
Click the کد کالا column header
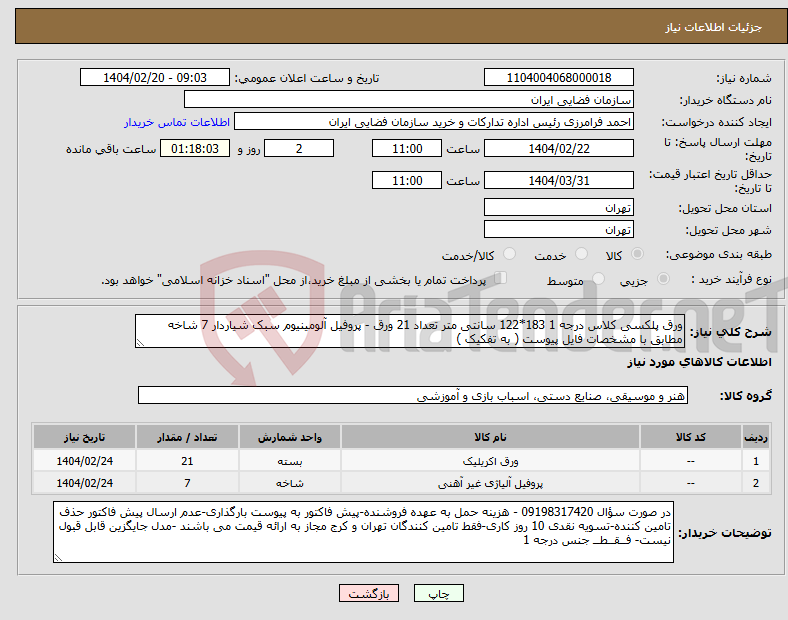[x=691, y=437]
